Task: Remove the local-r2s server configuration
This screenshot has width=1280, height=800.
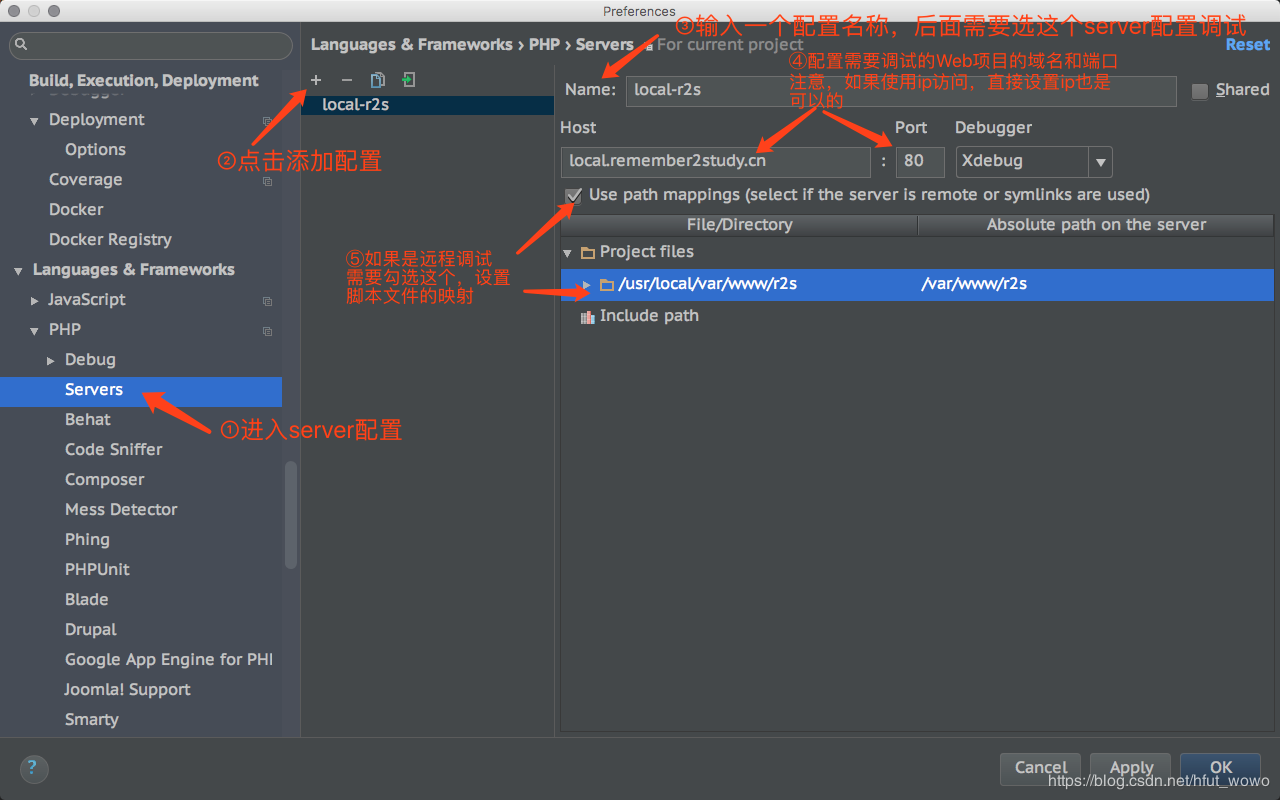Action: coord(345,79)
